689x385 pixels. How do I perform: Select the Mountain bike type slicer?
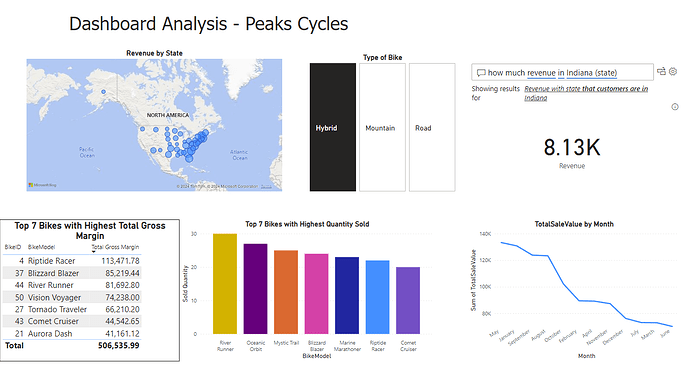(x=382, y=127)
